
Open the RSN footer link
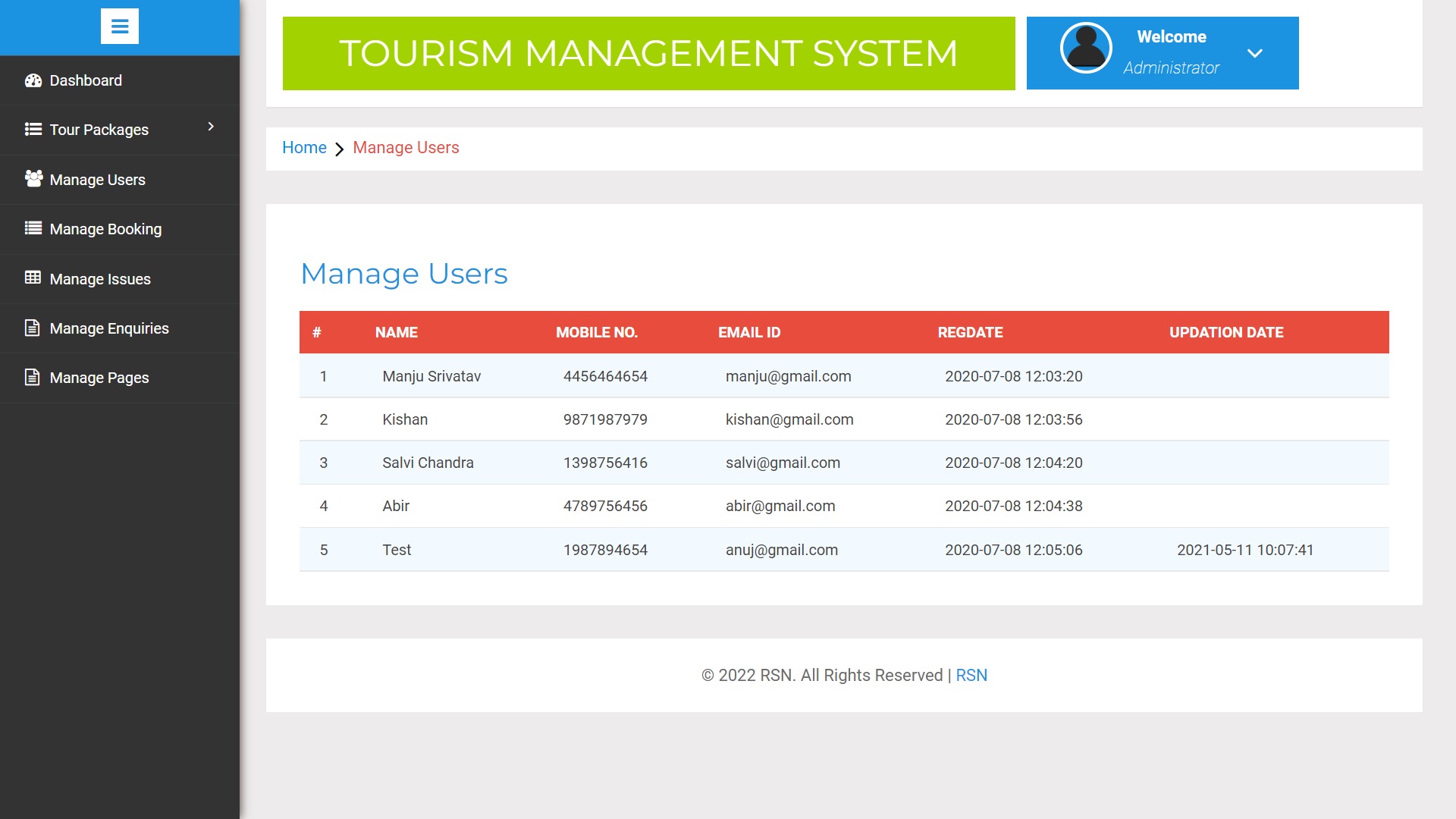tap(971, 675)
